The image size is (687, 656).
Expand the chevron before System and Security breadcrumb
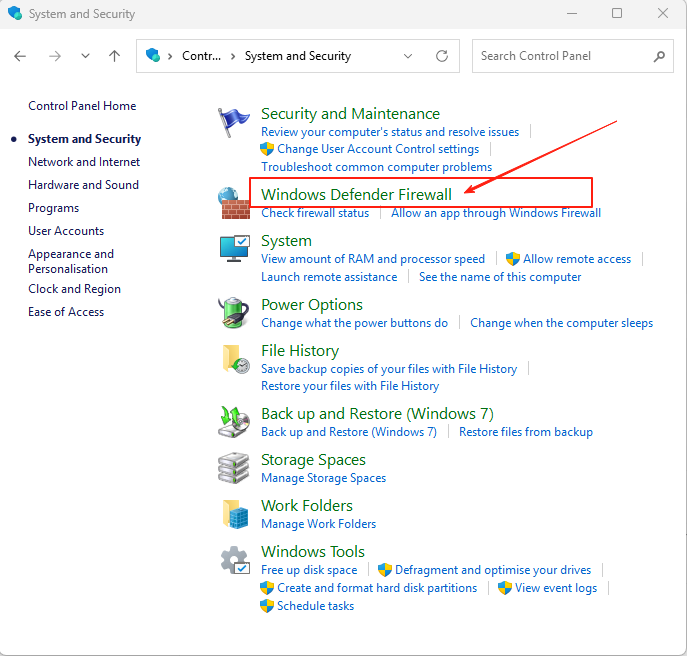(233, 56)
